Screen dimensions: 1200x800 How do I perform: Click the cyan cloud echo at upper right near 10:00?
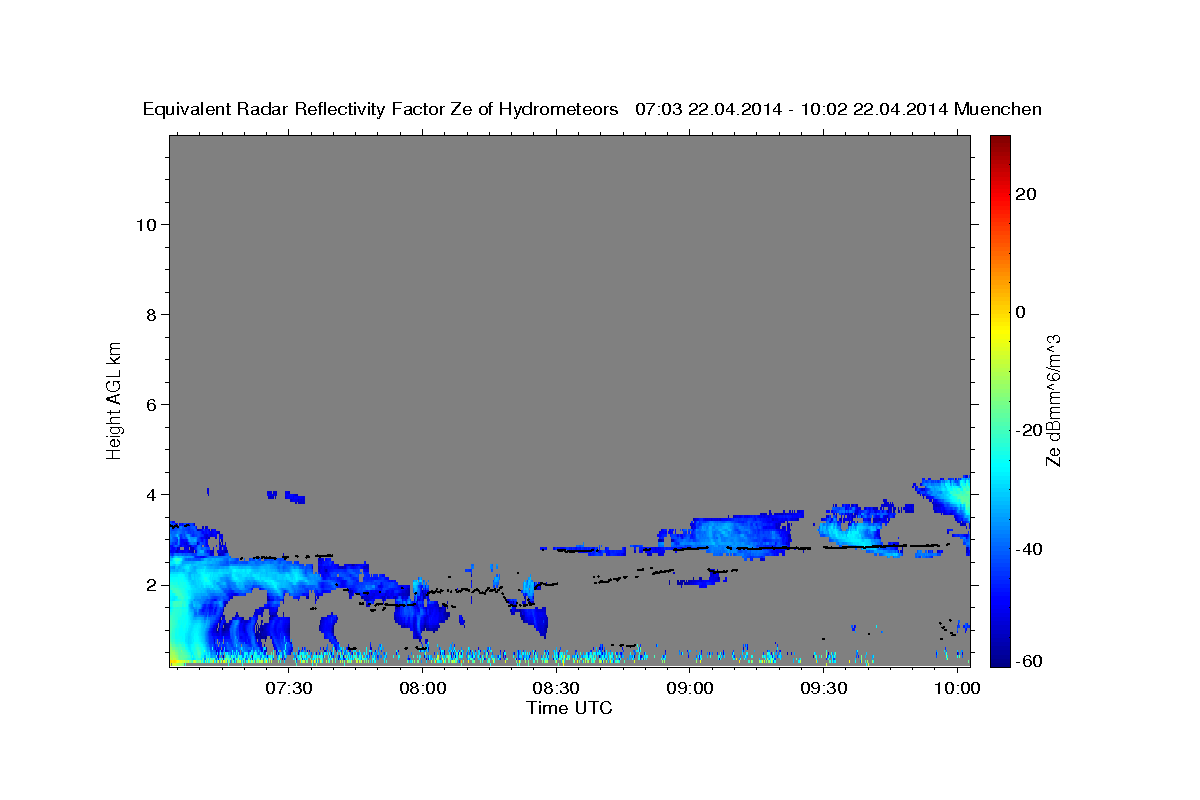(x=948, y=498)
